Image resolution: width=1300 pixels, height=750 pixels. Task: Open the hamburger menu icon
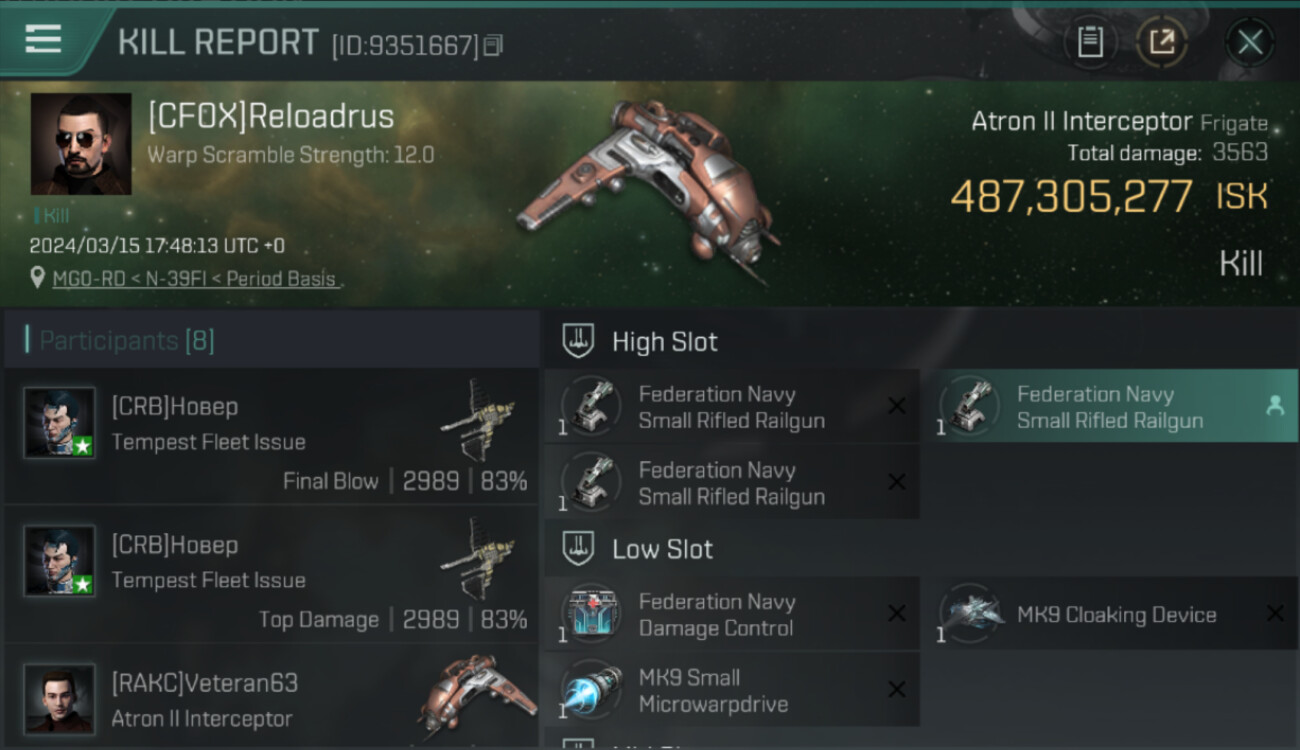(43, 39)
